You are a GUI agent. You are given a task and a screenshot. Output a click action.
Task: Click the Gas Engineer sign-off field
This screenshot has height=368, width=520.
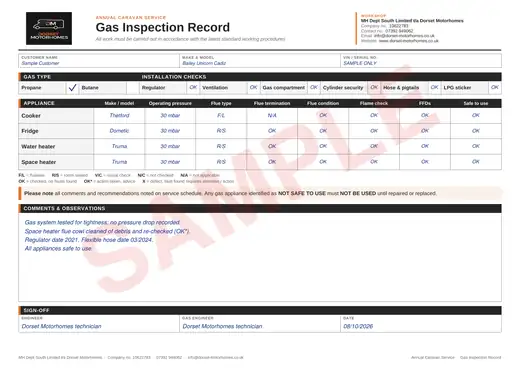(x=260, y=324)
